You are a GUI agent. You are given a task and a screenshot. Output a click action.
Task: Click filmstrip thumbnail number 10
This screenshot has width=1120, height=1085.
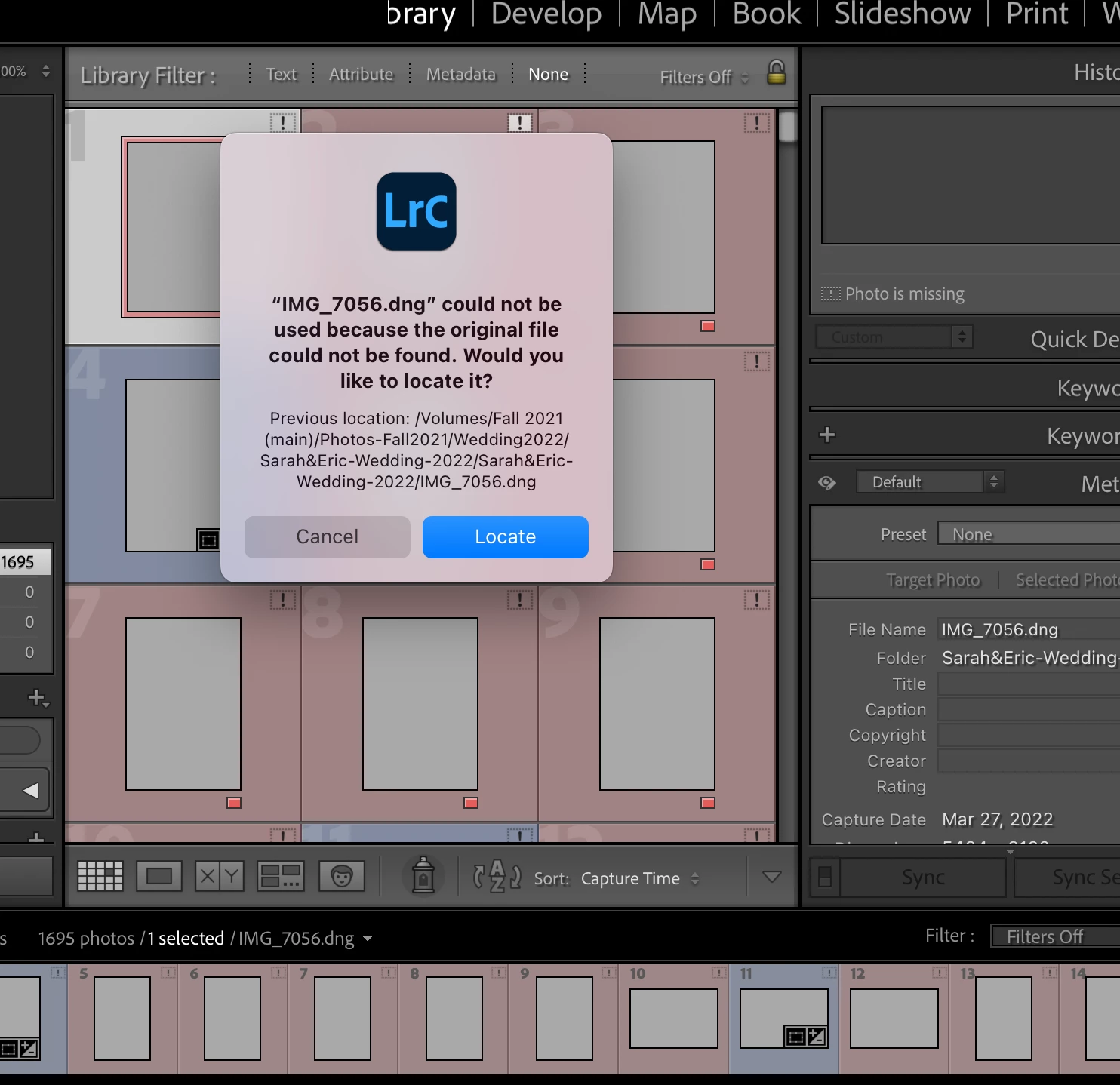[673, 1019]
